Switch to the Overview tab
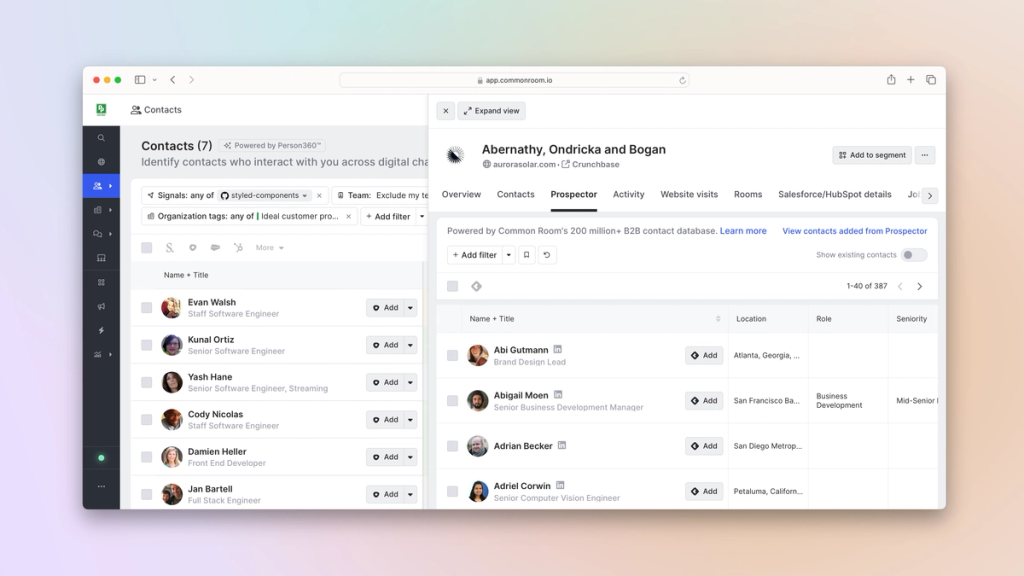The height and width of the screenshot is (576, 1024). coord(461,195)
